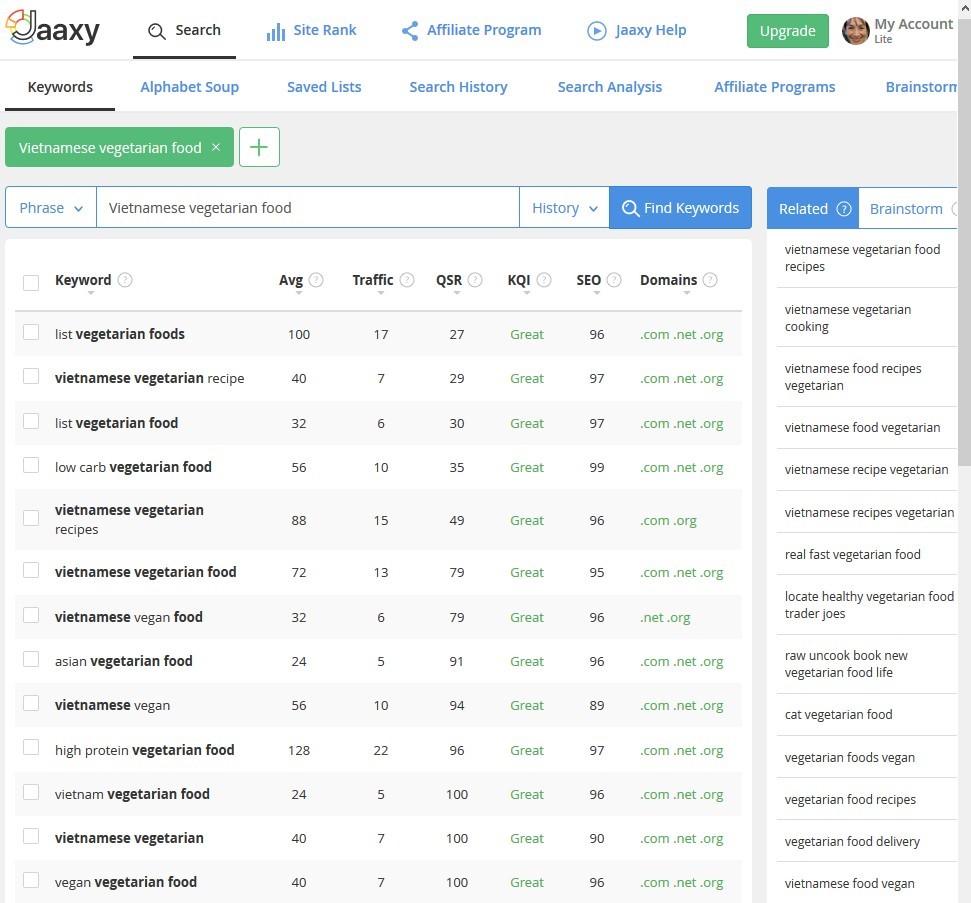The height and width of the screenshot is (903, 971).
Task: Check the 'list vegetarian food' row
Action: 31,421
